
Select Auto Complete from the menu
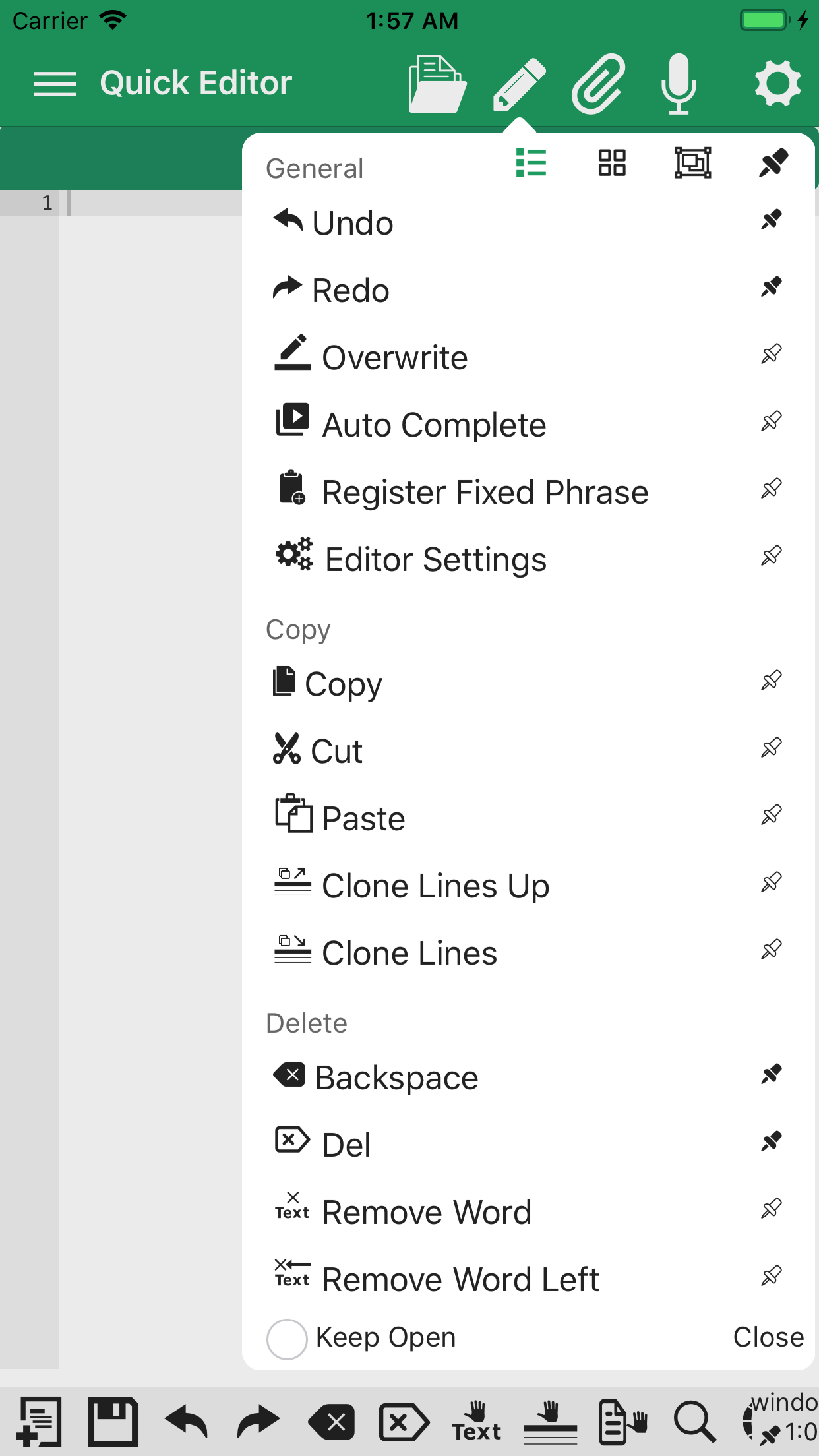434,425
